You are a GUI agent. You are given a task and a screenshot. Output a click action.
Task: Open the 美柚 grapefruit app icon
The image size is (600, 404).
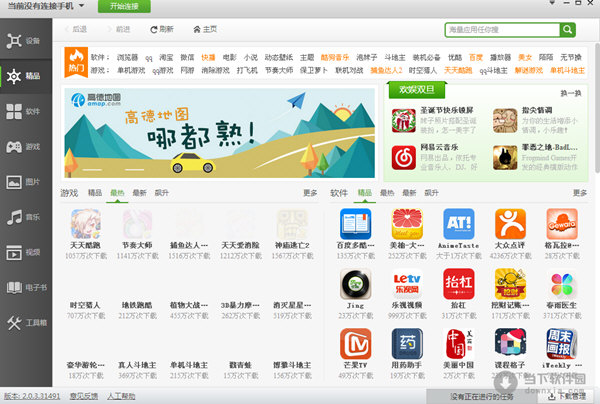pos(407,224)
